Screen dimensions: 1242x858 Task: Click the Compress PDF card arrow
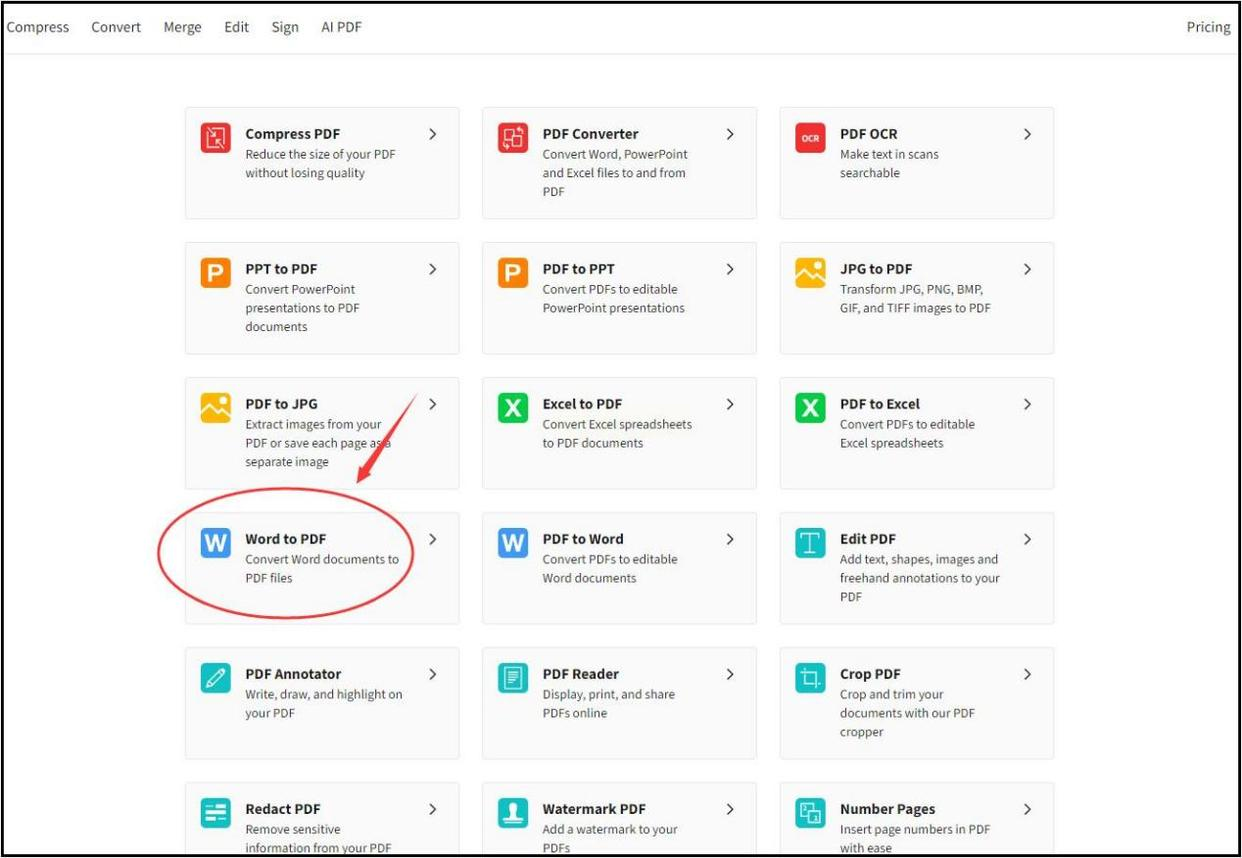(433, 134)
